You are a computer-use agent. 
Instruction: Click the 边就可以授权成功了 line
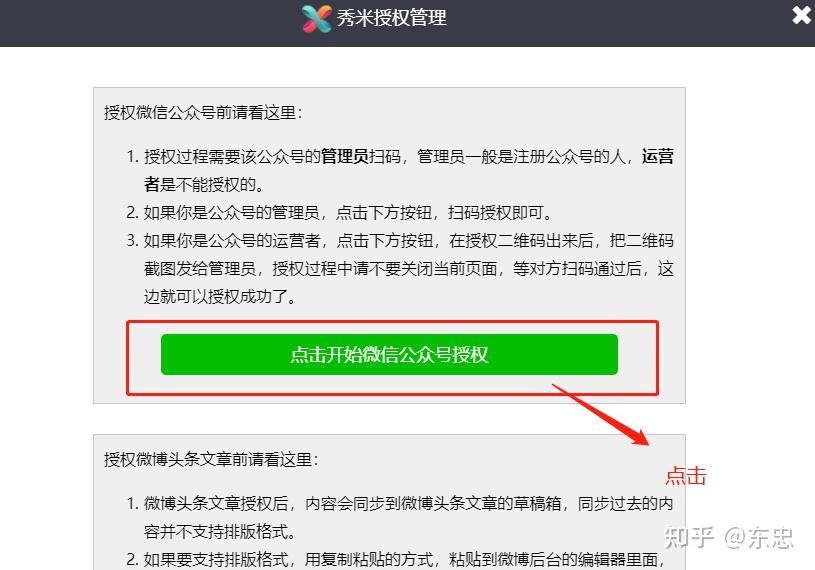point(220,296)
